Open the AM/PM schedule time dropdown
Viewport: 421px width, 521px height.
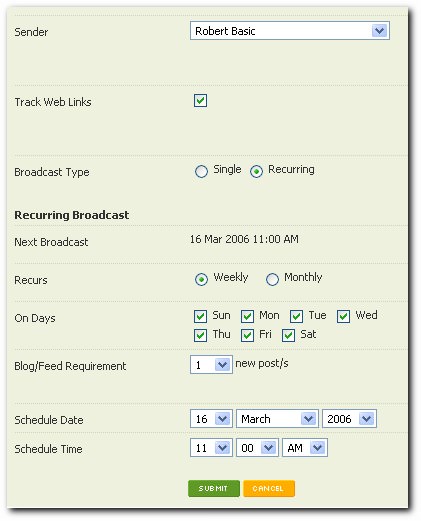305,448
